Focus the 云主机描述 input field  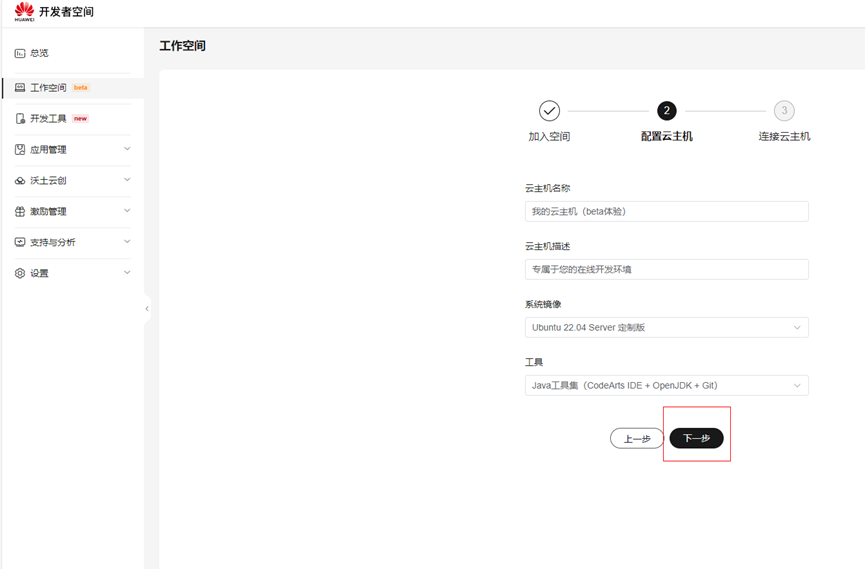(x=666, y=269)
